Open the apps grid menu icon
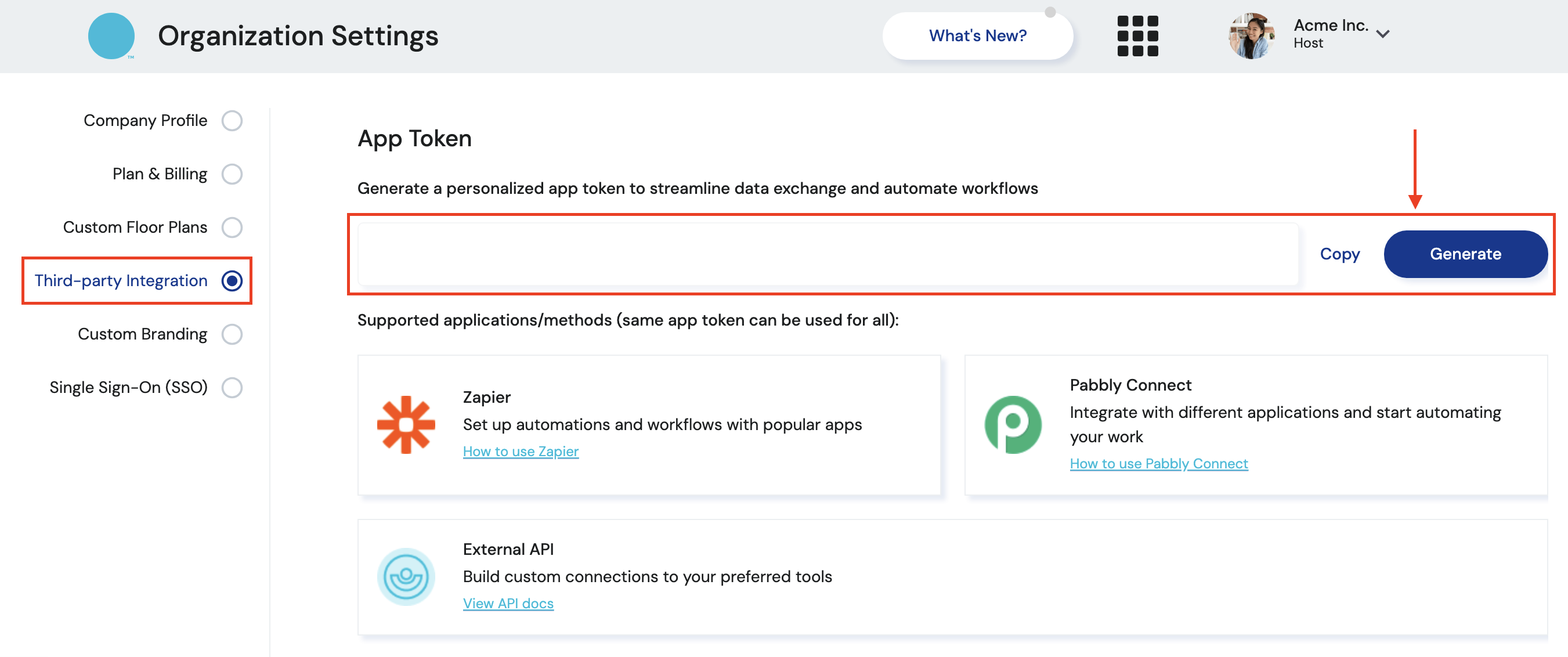Screen dimensions: 1568x657 tap(1137, 36)
